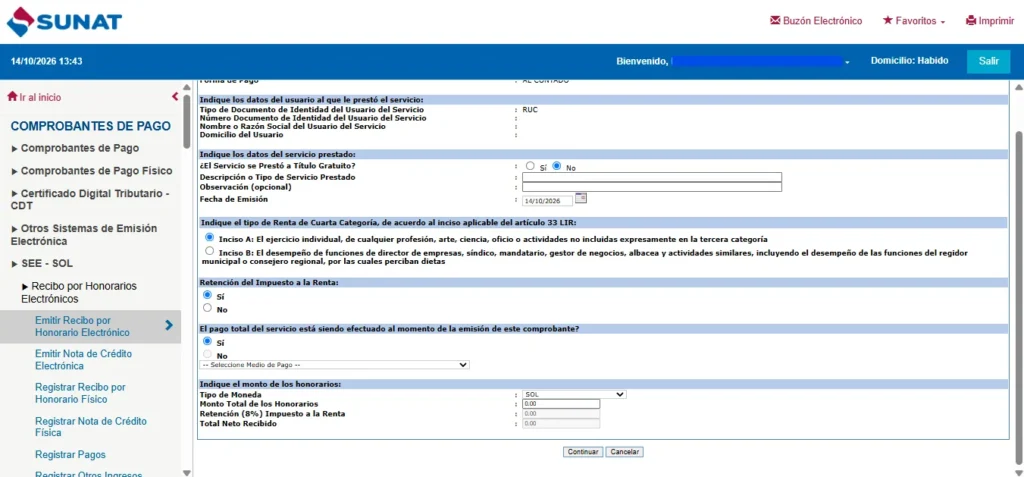Open the Favoritos star menu

click(914, 21)
